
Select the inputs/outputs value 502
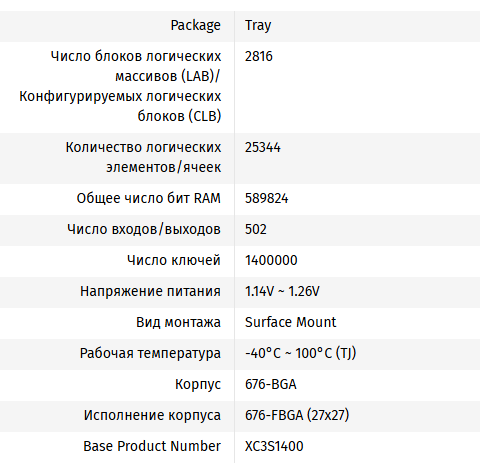tap(256, 229)
